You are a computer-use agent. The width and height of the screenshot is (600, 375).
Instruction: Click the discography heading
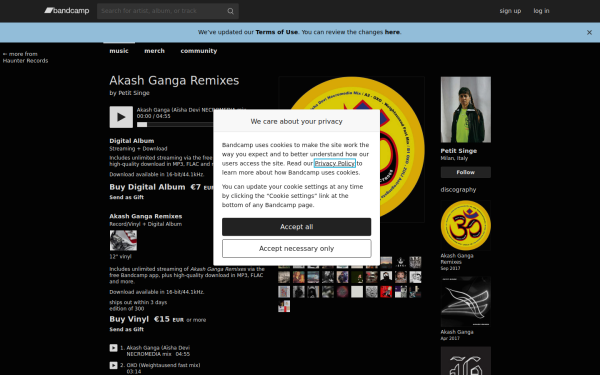tap(458, 190)
